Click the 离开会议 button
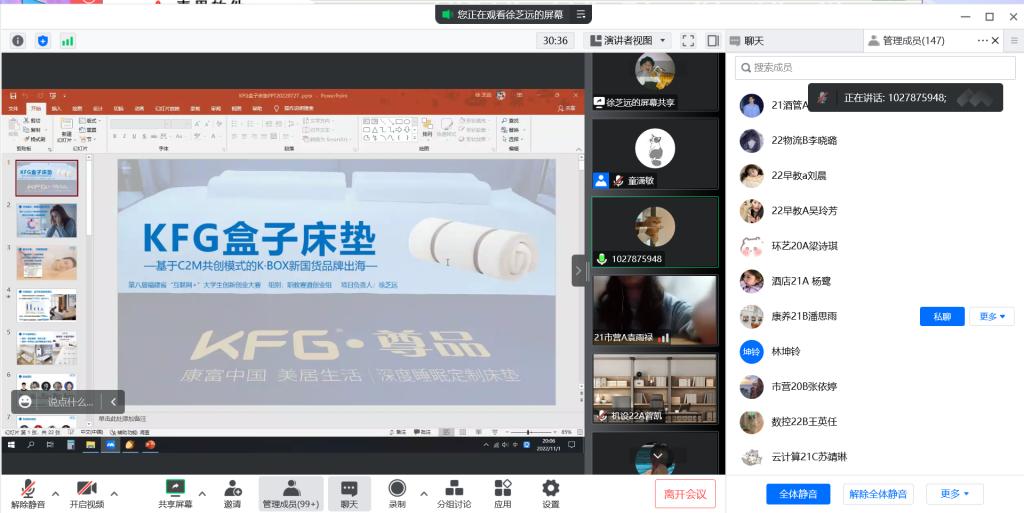Image resolution: width=1024 pixels, height=513 pixels. [x=686, y=493]
